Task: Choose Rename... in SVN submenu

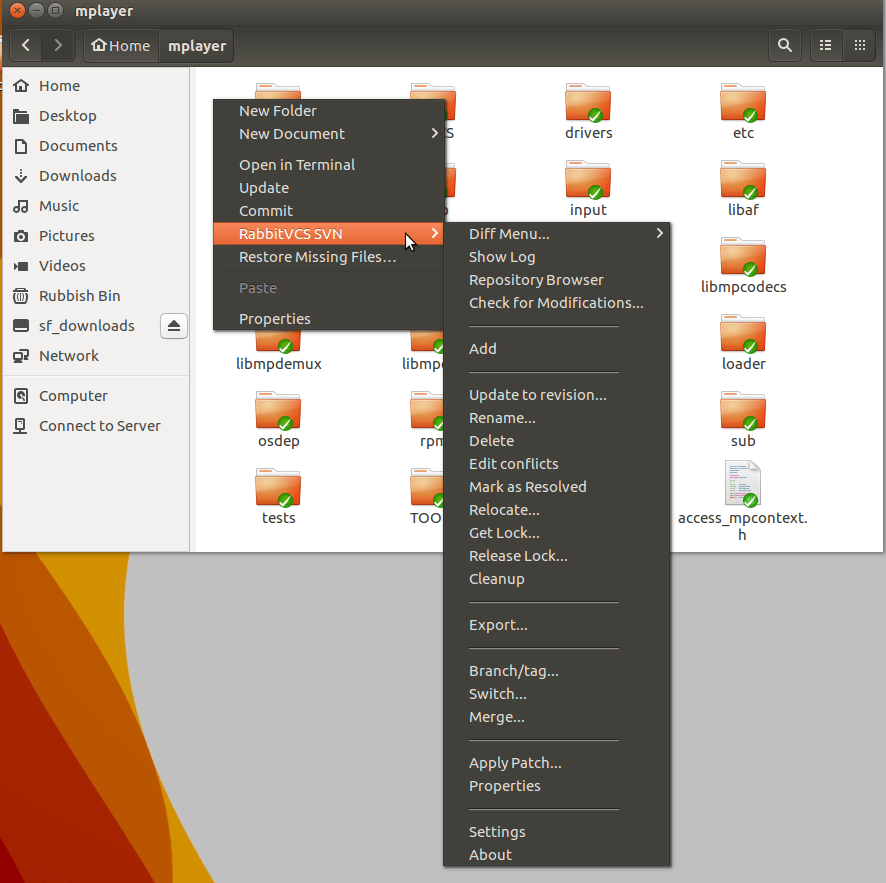Action: point(557,418)
